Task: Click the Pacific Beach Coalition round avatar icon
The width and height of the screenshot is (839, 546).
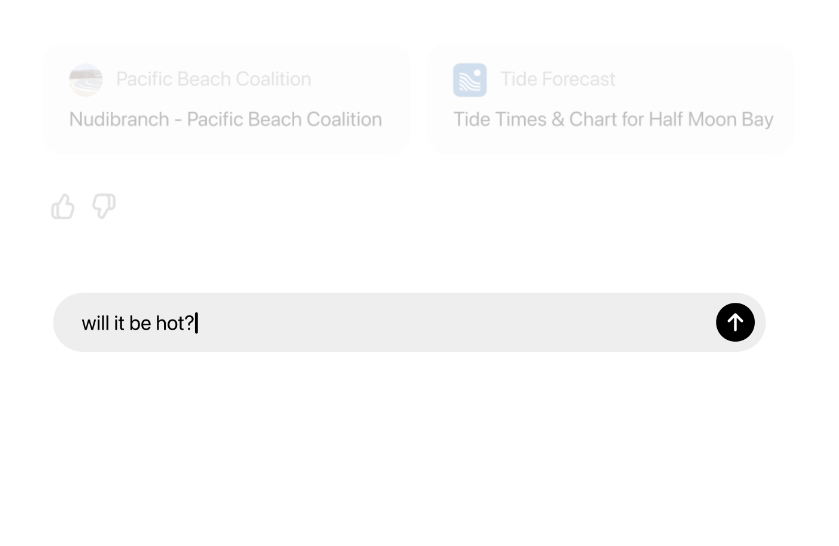Action: (x=86, y=80)
